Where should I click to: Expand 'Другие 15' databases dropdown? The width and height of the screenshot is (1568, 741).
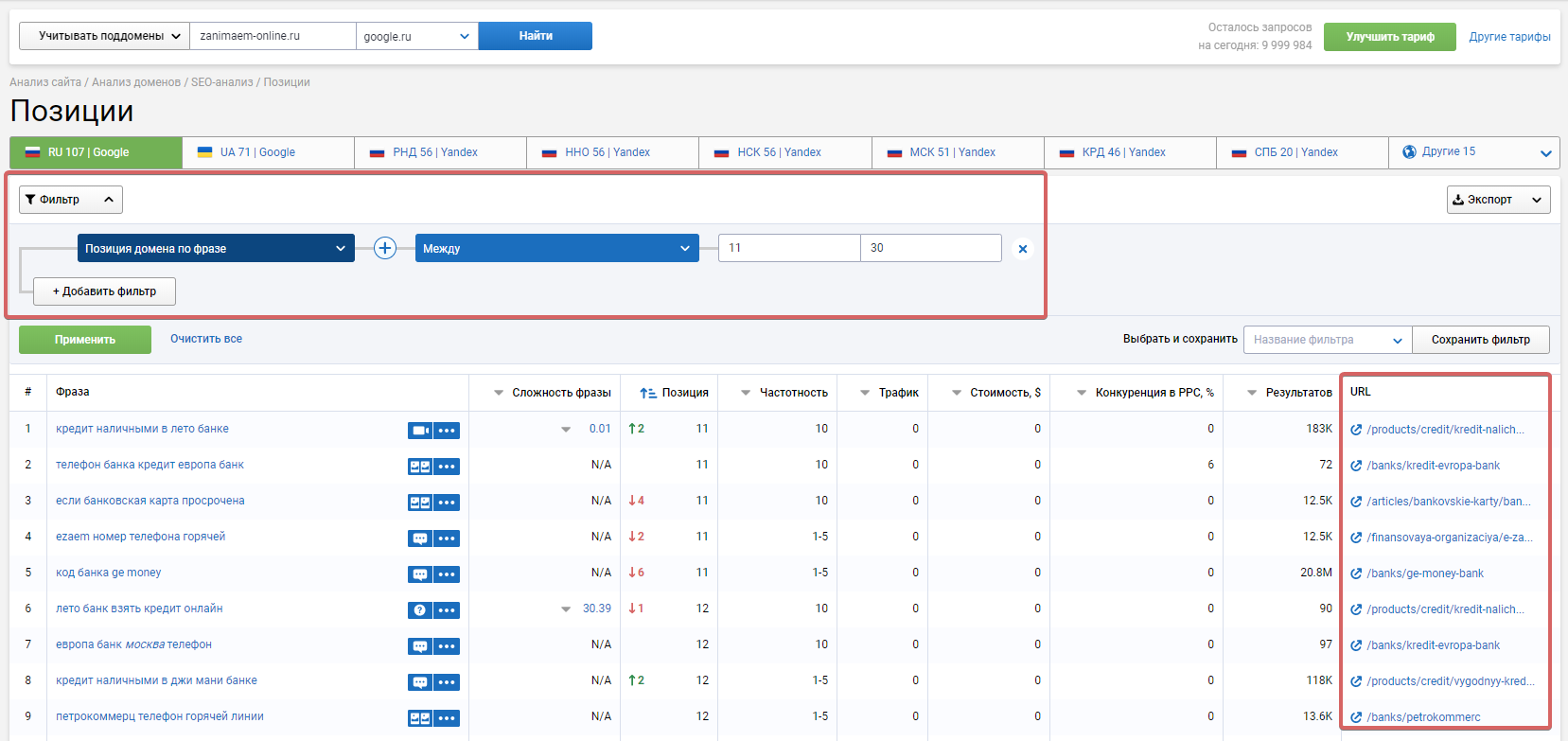[1474, 152]
